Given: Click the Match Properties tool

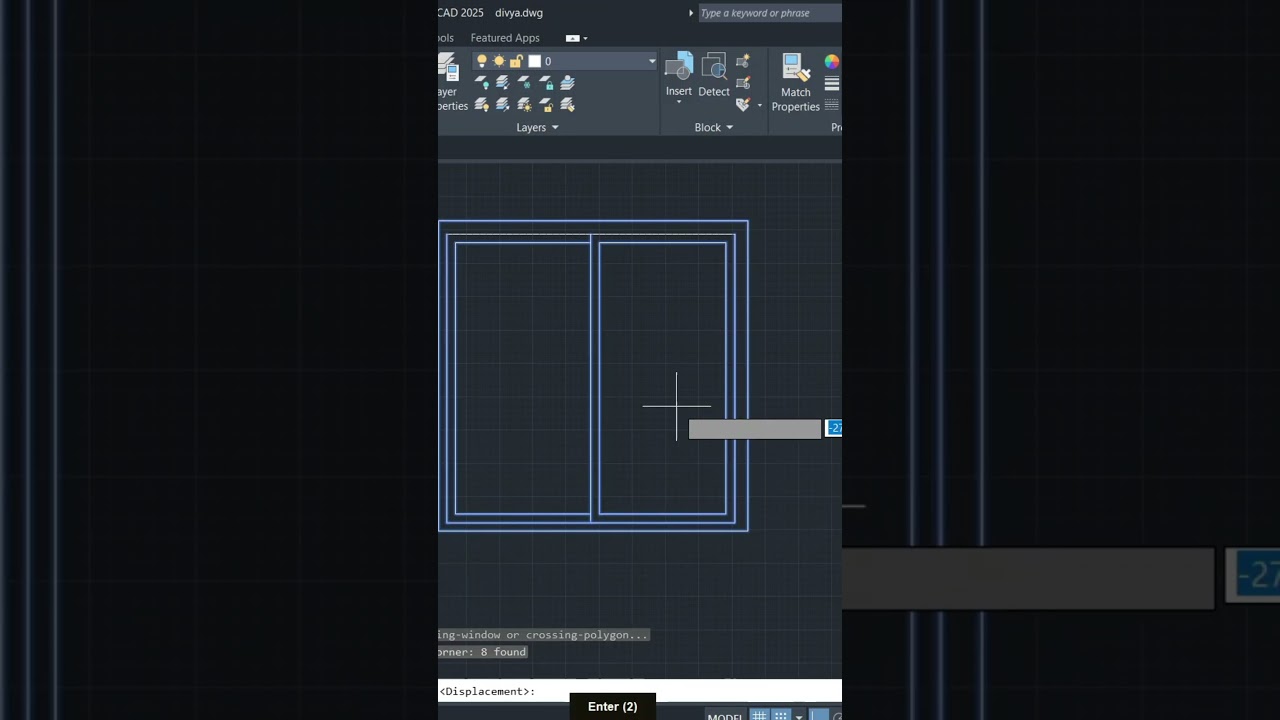Looking at the screenshot, I should coord(796,83).
